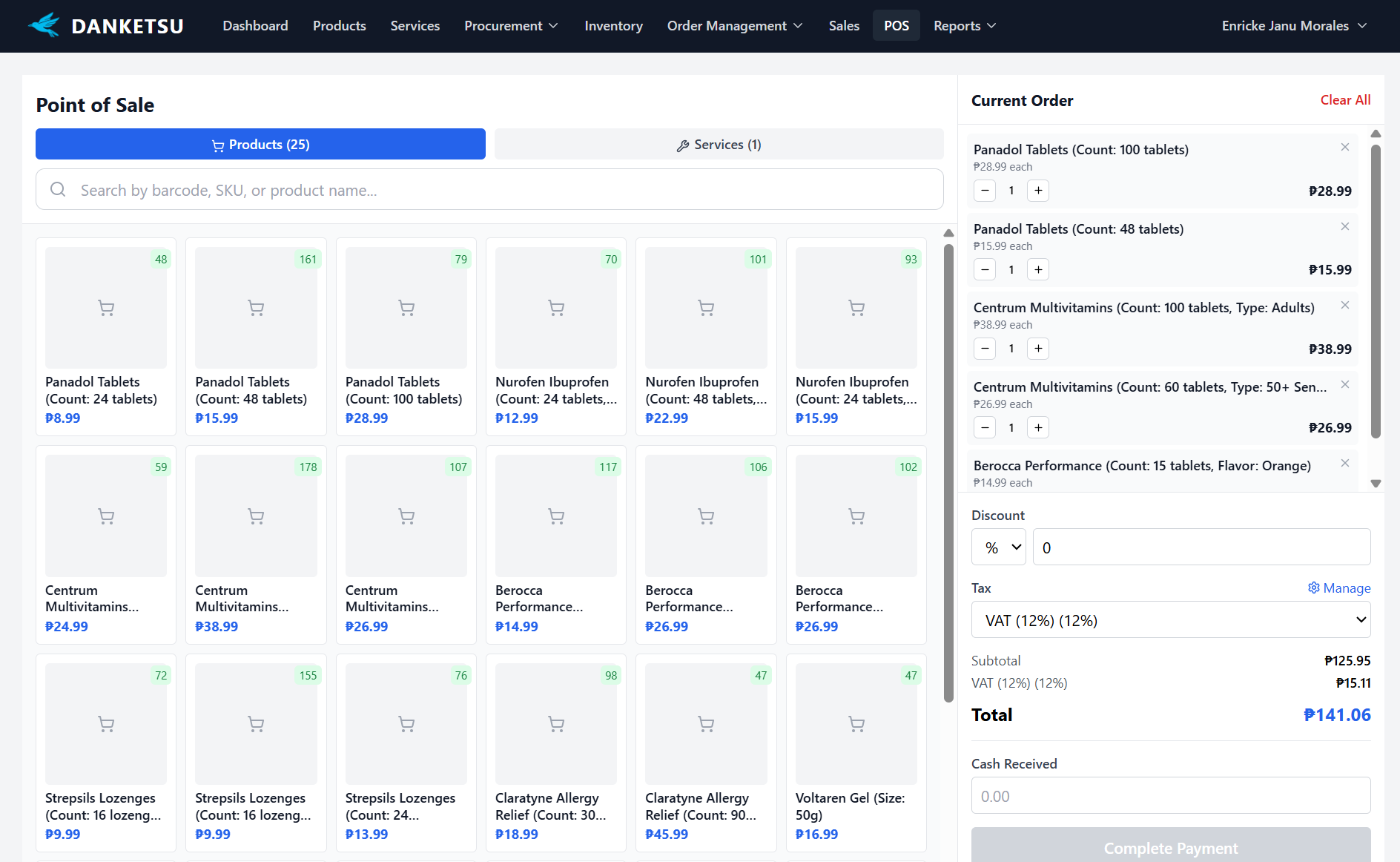Click the Manage tax gear icon
This screenshot has width=1400, height=862.
click(1313, 588)
